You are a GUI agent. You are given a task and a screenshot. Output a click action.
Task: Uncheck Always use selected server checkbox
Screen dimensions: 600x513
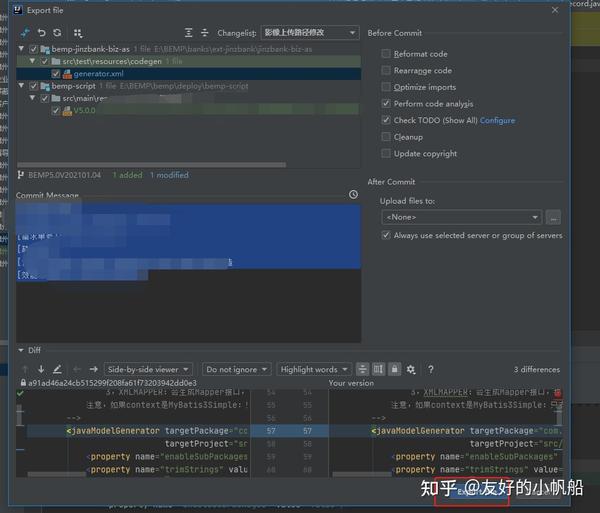386,235
